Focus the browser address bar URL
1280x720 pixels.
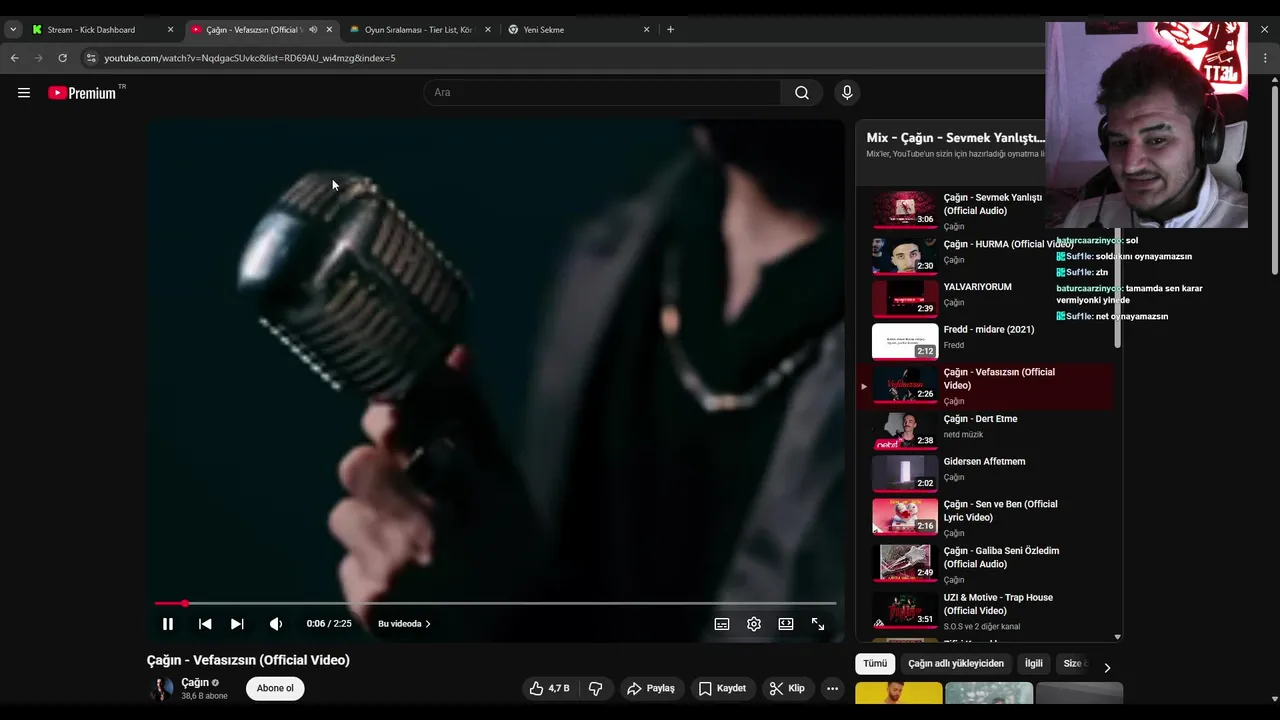pos(250,58)
